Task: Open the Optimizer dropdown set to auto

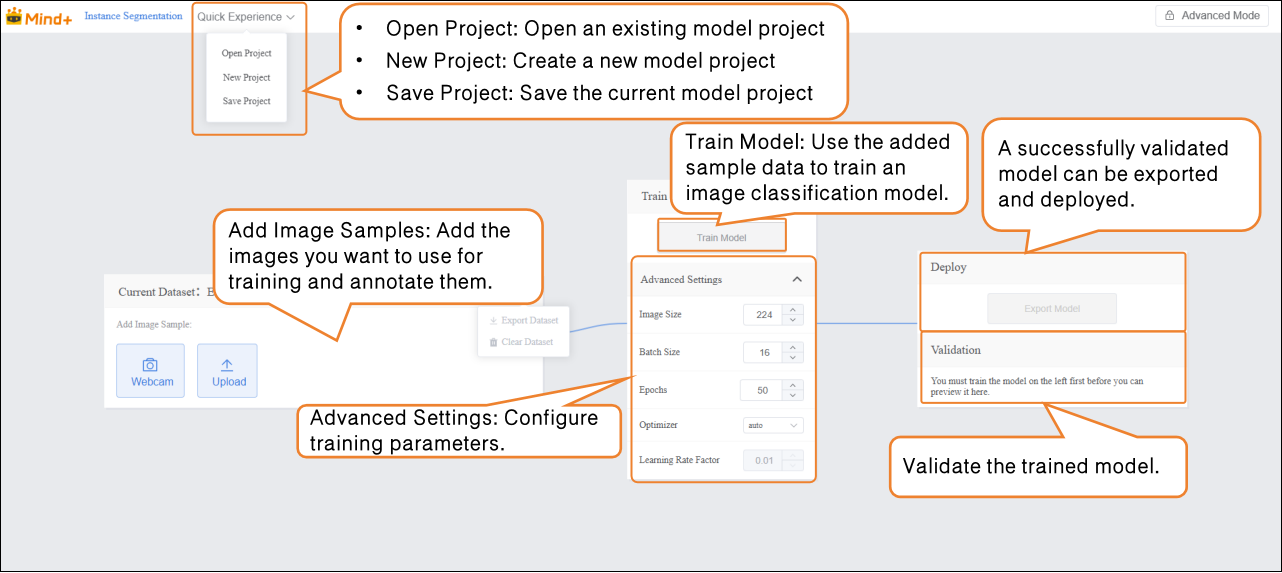Action: pyautogui.click(x=774, y=425)
